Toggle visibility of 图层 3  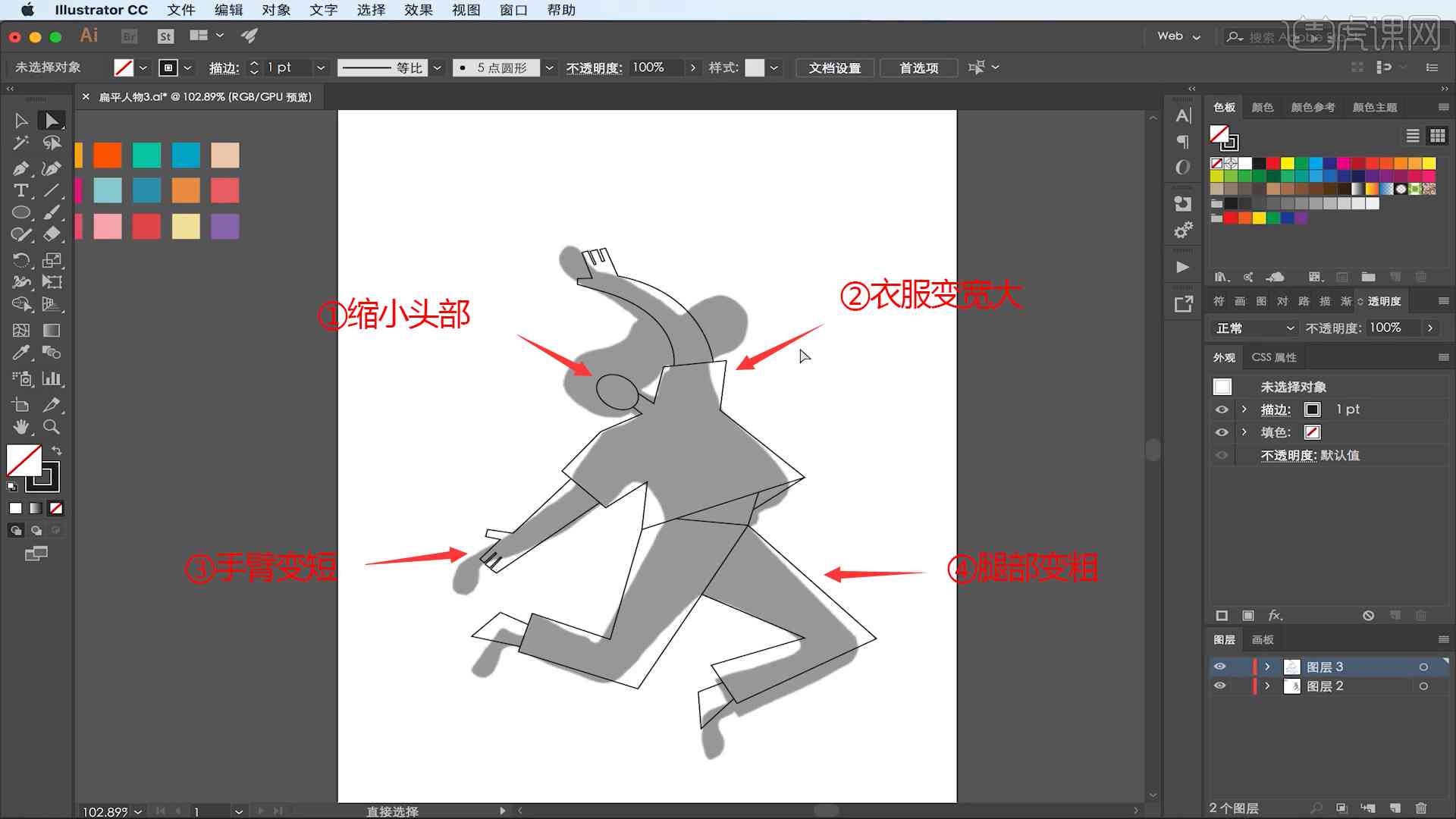coord(1220,666)
